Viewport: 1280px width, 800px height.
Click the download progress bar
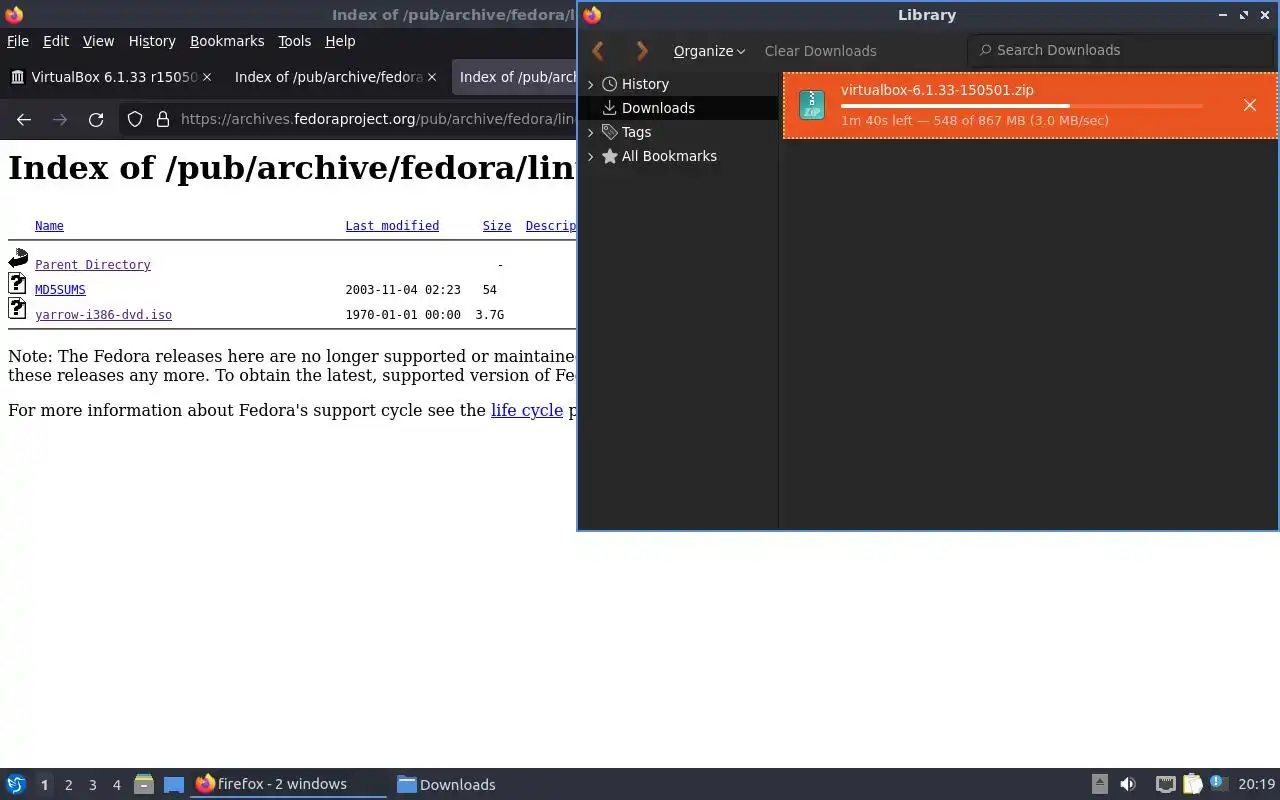1021,106
